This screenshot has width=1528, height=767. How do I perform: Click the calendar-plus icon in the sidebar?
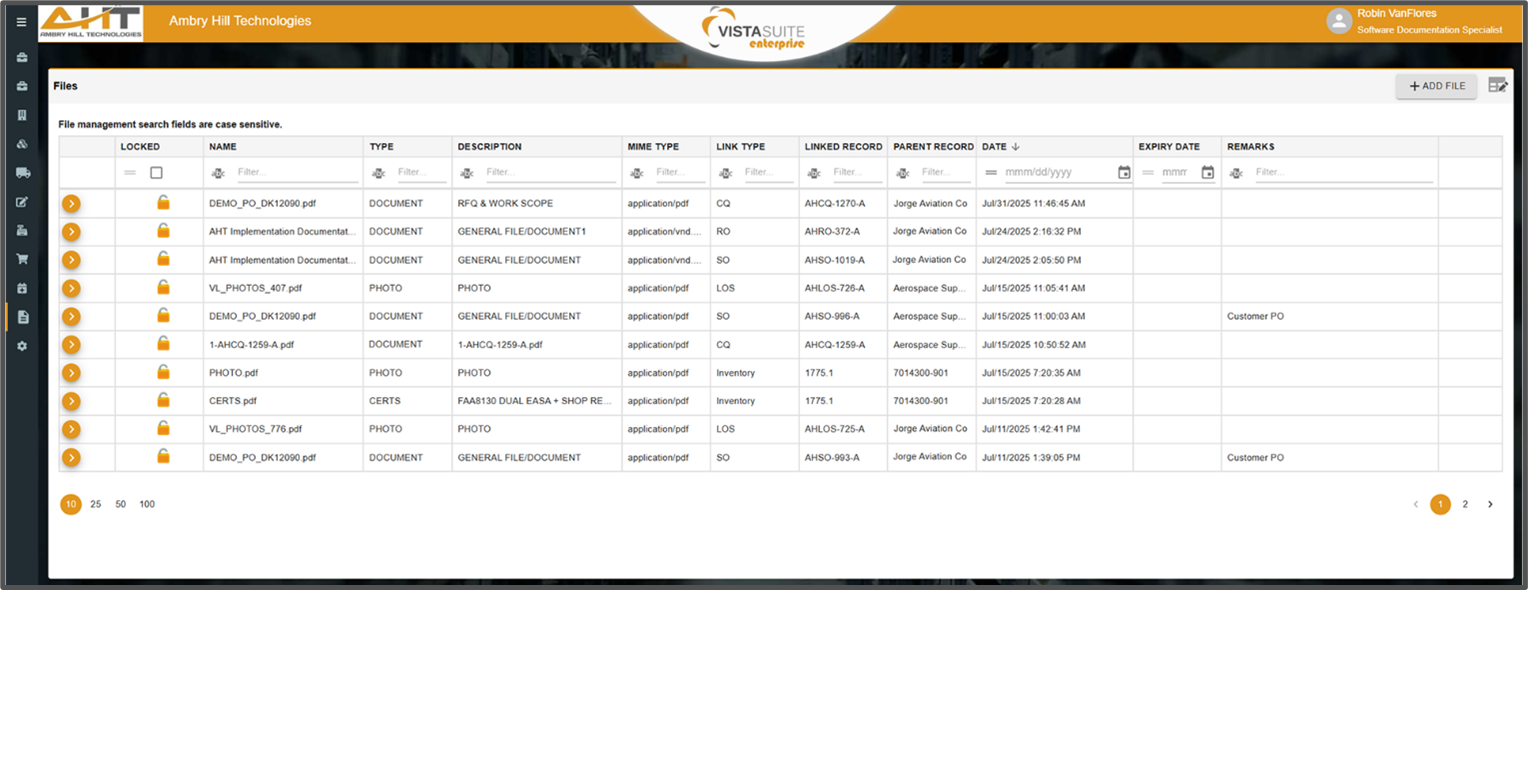pyautogui.click(x=21, y=287)
